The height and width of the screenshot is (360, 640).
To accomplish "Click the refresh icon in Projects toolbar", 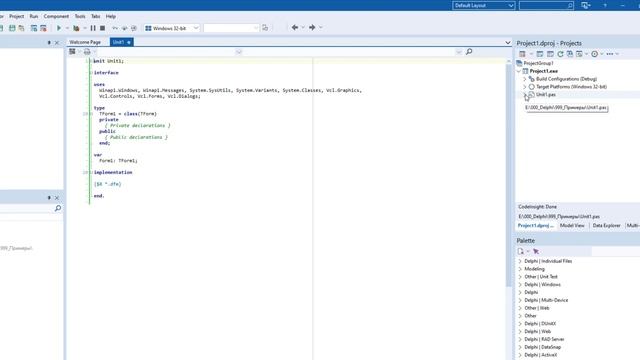I will tap(560, 54).
